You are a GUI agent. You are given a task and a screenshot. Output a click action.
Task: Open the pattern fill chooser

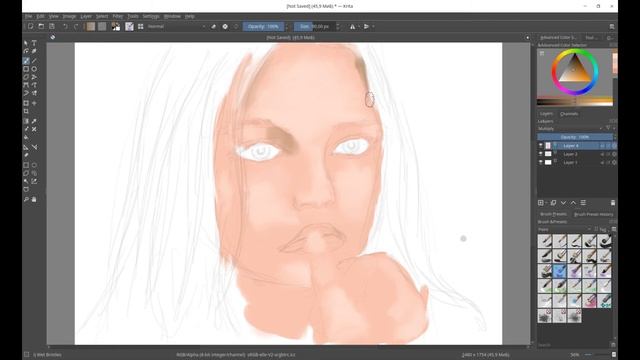pos(102,27)
